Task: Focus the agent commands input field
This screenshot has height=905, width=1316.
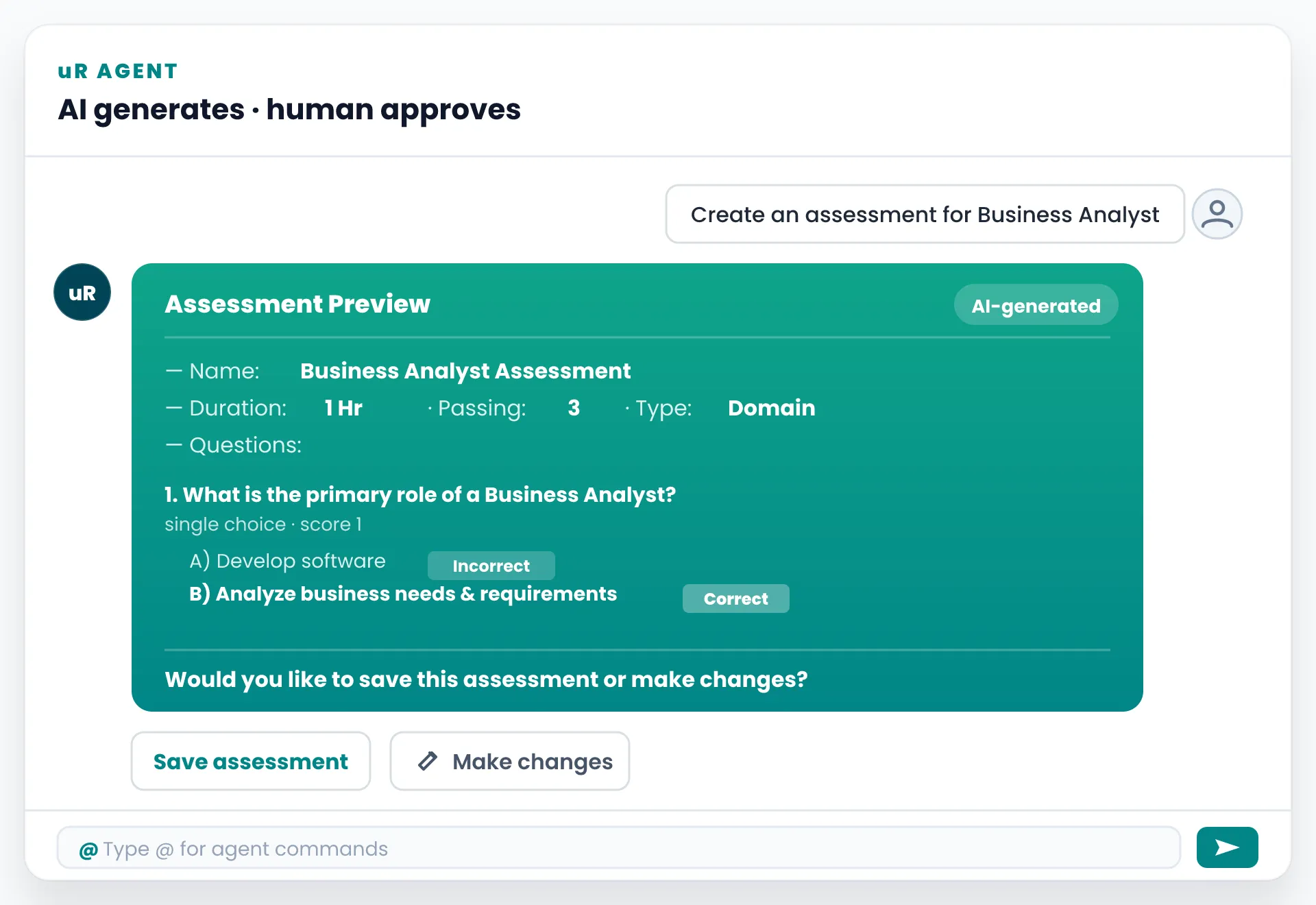Action: click(618, 847)
